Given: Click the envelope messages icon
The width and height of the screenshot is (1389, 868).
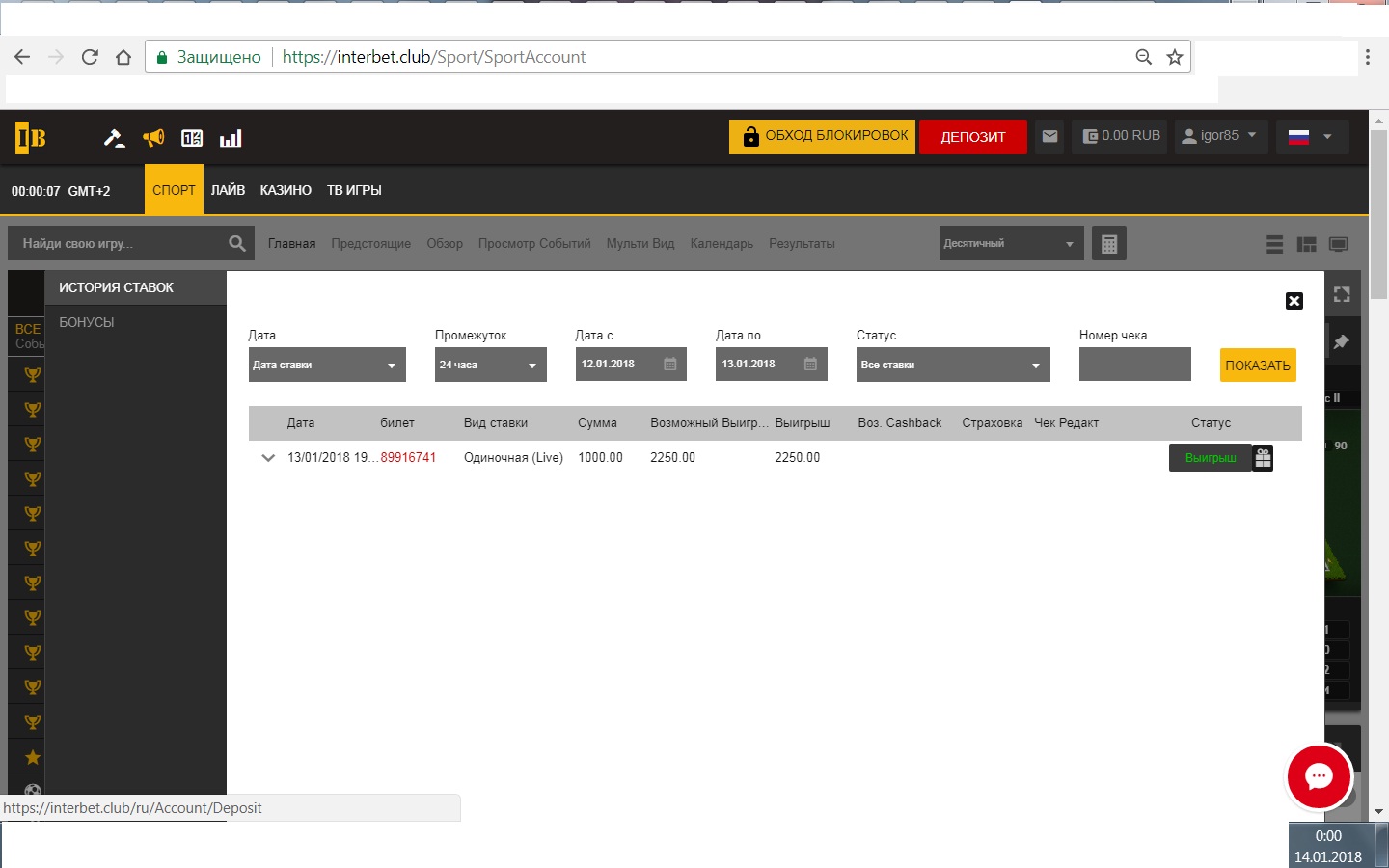Looking at the screenshot, I should [x=1049, y=137].
